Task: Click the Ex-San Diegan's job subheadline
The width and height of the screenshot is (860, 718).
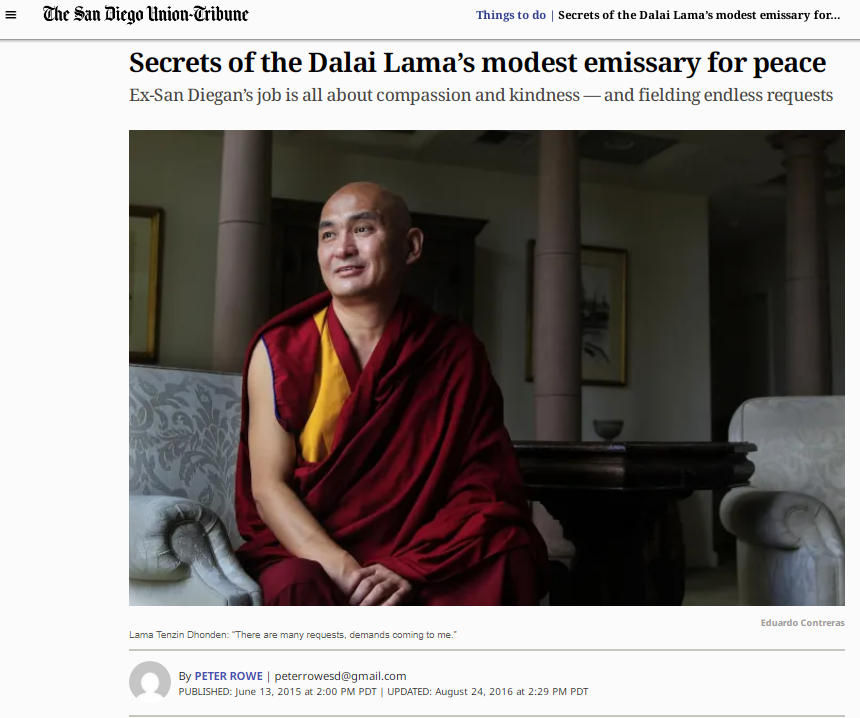Action: click(481, 95)
